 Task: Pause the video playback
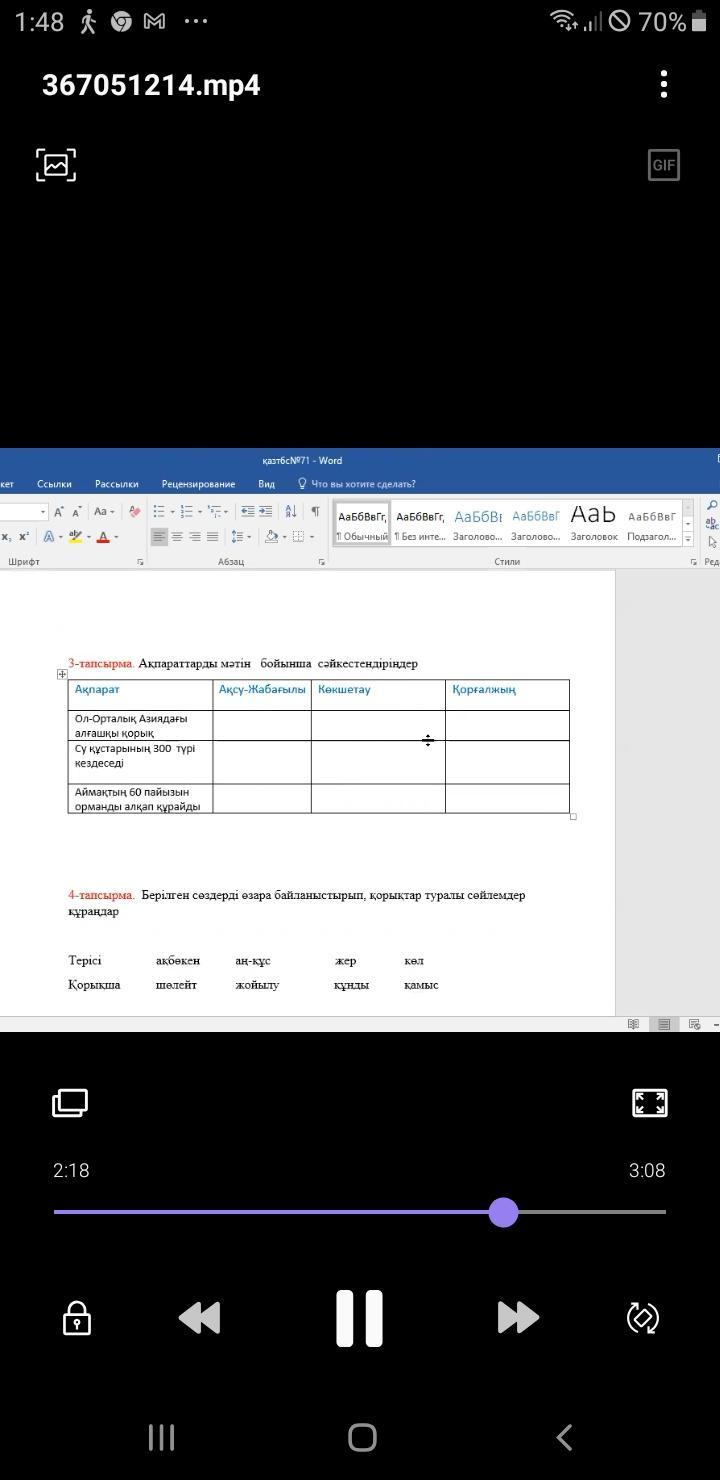tap(360, 1318)
